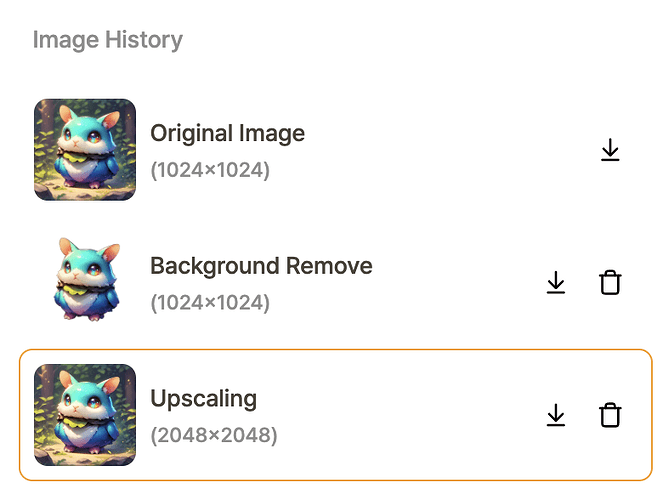The height and width of the screenshot is (499, 663).
Task: Click the orange border of the selected entry
Action: (x=336, y=350)
